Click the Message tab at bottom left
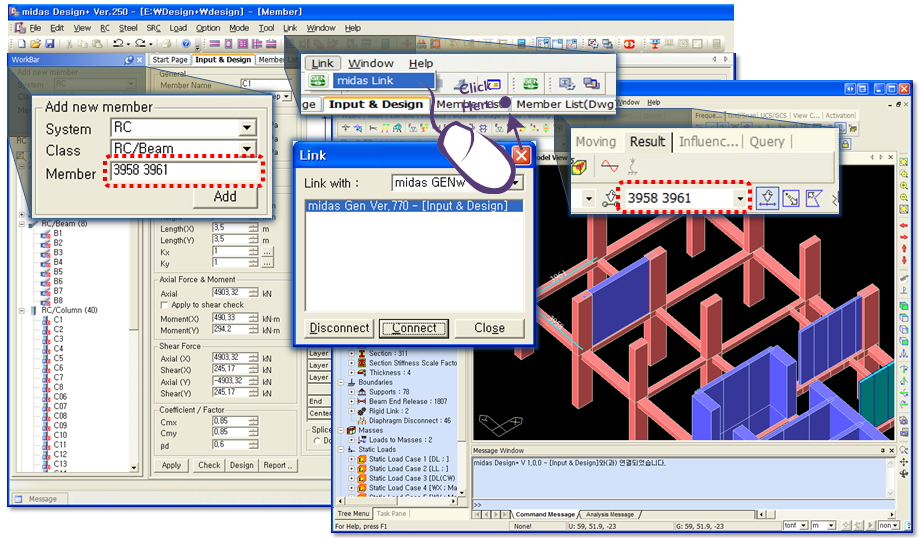 42,499
